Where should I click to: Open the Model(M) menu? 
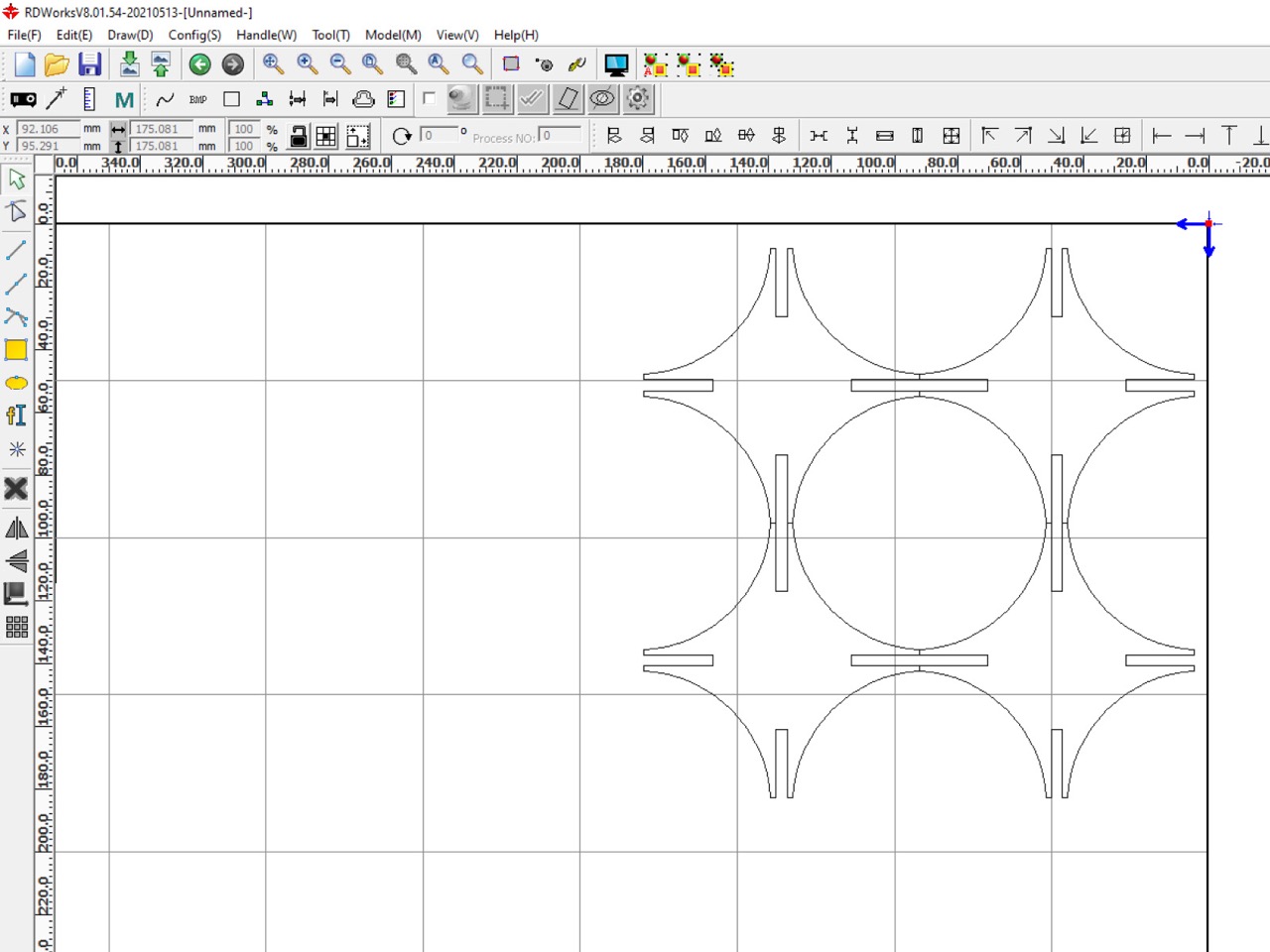393,35
